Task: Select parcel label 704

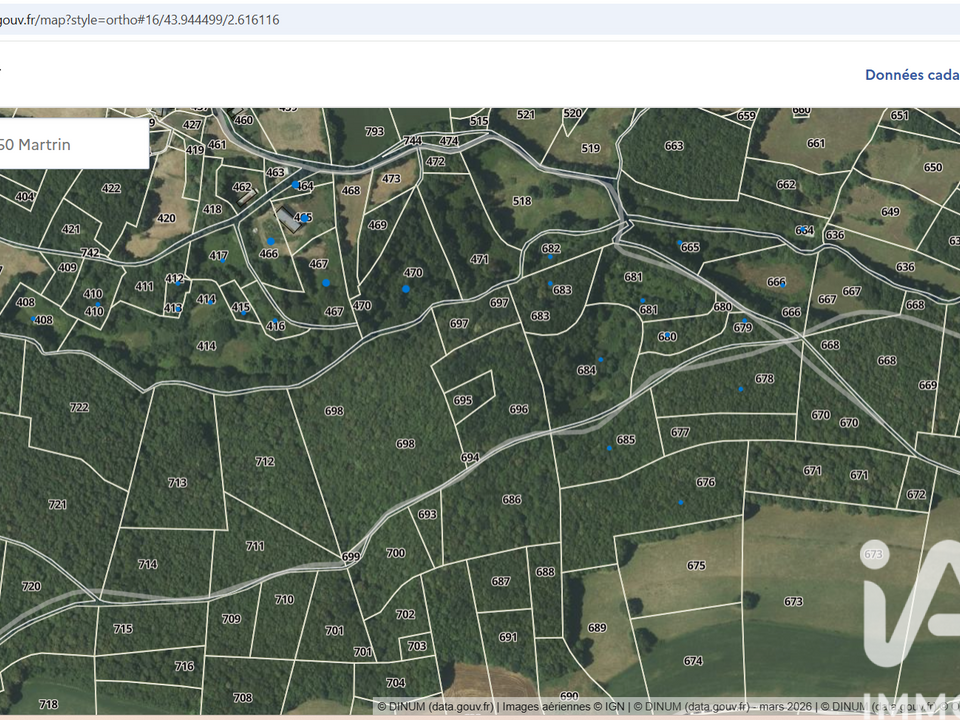Action: pos(396,682)
